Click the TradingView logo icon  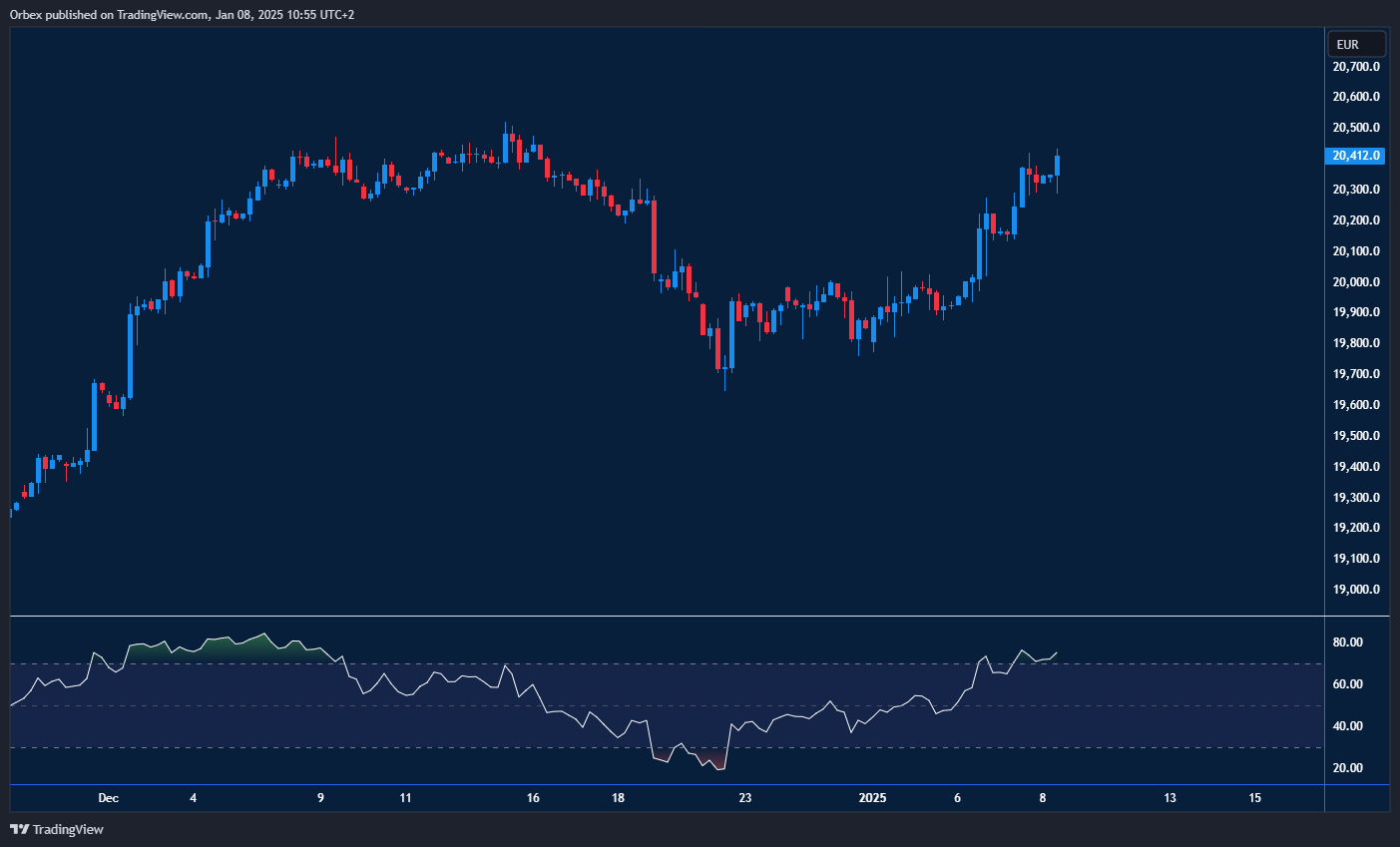[19, 829]
